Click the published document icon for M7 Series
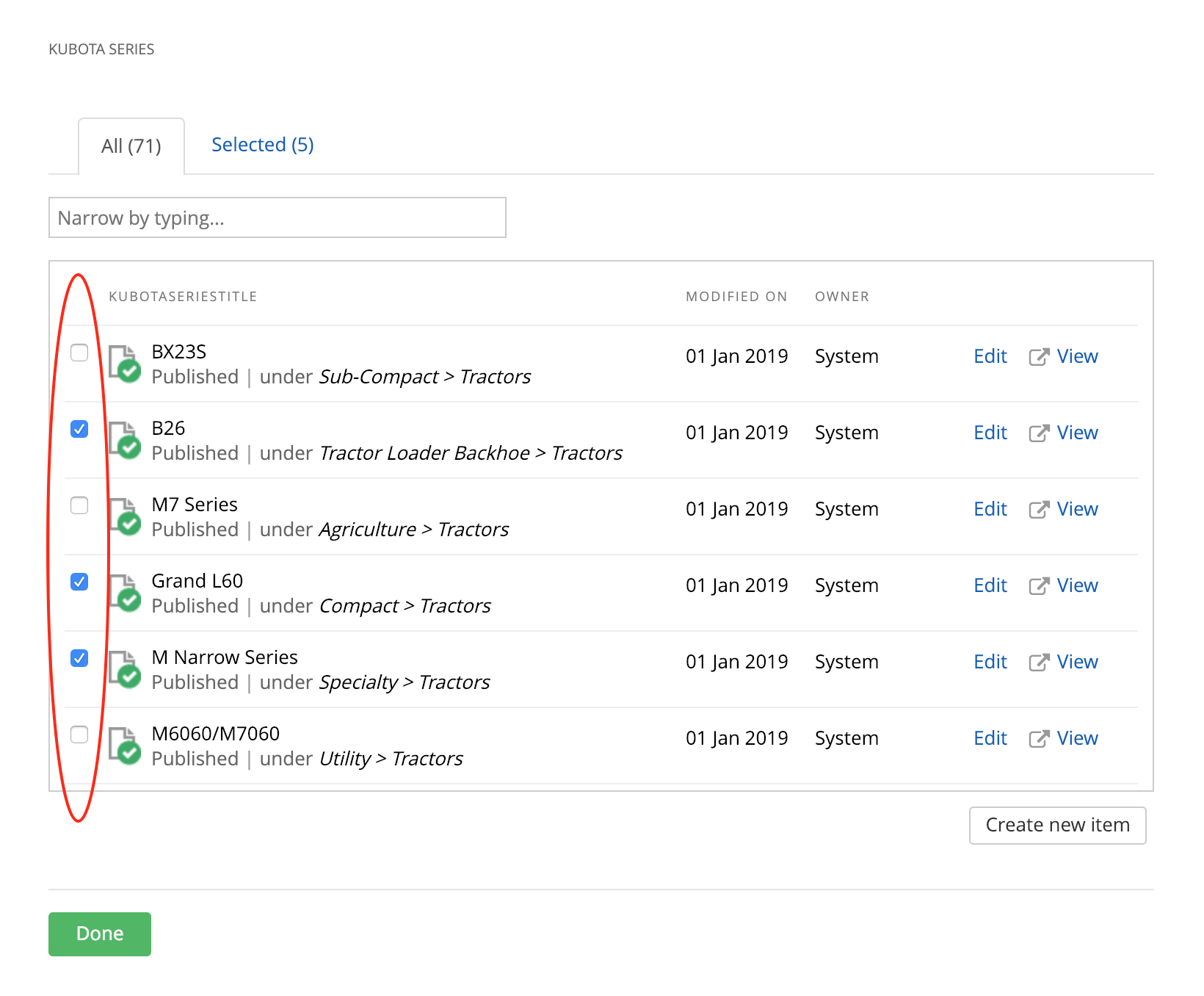 [125, 516]
